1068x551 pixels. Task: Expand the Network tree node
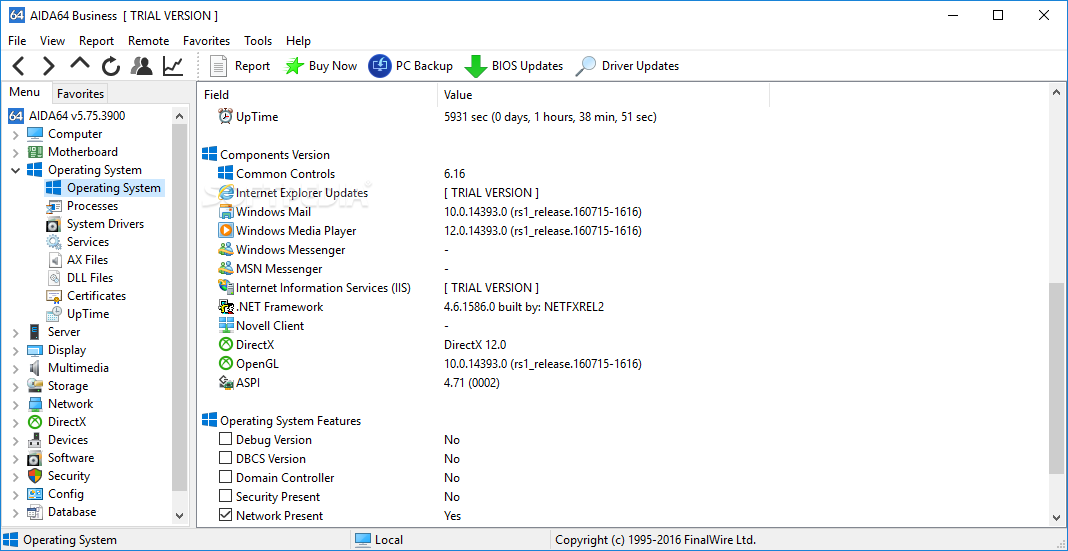point(16,405)
